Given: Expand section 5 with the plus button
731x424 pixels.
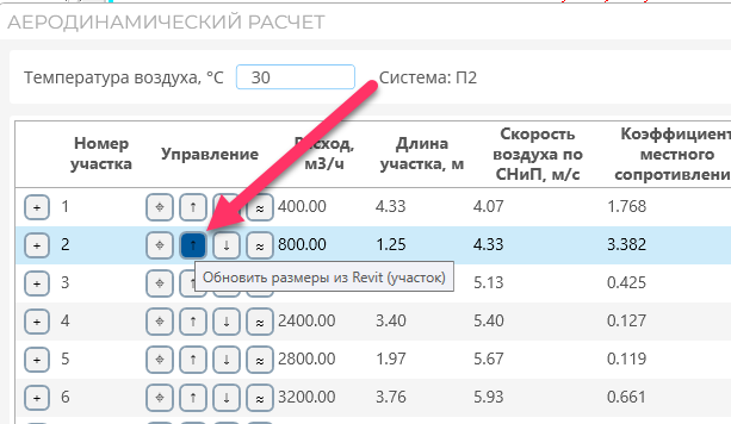Looking at the screenshot, I should (37, 360).
